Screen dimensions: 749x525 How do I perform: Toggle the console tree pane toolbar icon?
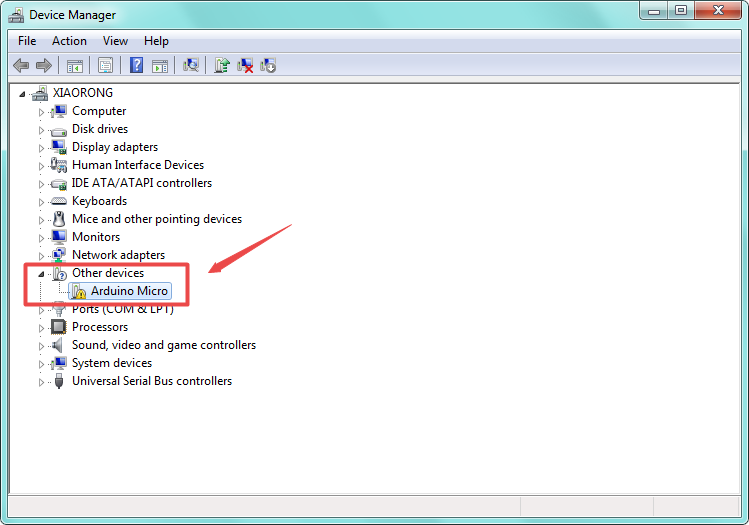coord(75,65)
